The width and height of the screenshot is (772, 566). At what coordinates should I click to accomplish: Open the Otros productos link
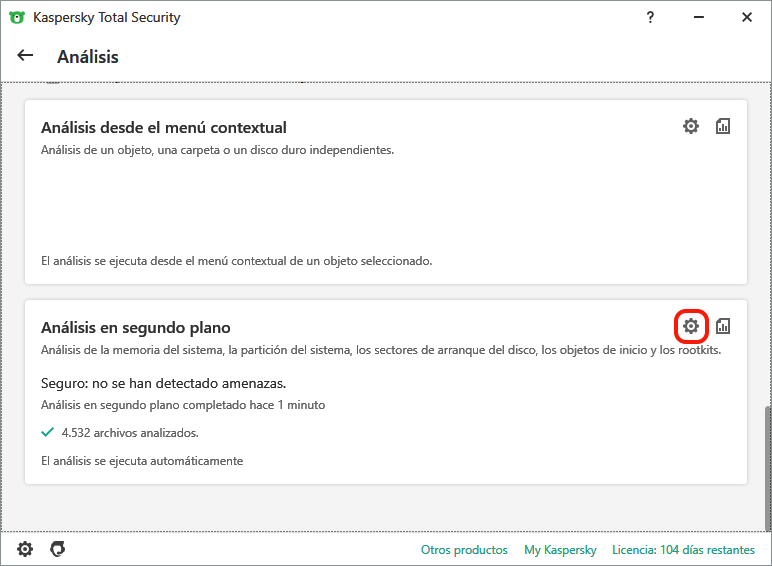pyautogui.click(x=464, y=550)
